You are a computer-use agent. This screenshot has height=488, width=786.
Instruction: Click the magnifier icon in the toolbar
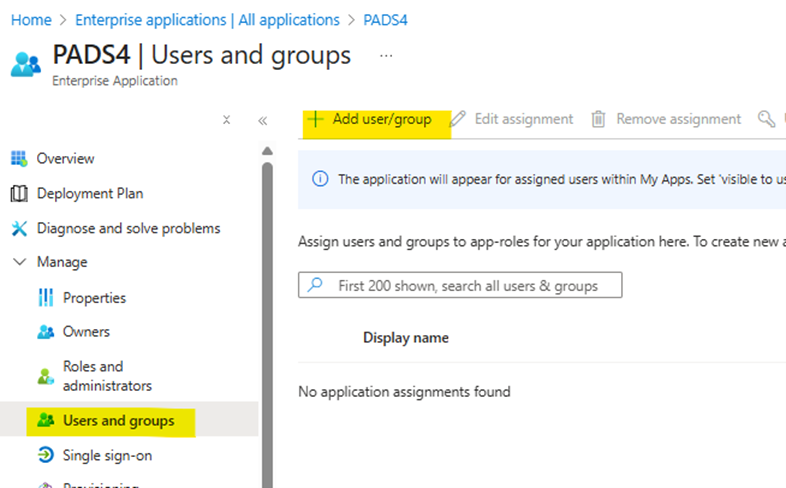tap(766, 119)
